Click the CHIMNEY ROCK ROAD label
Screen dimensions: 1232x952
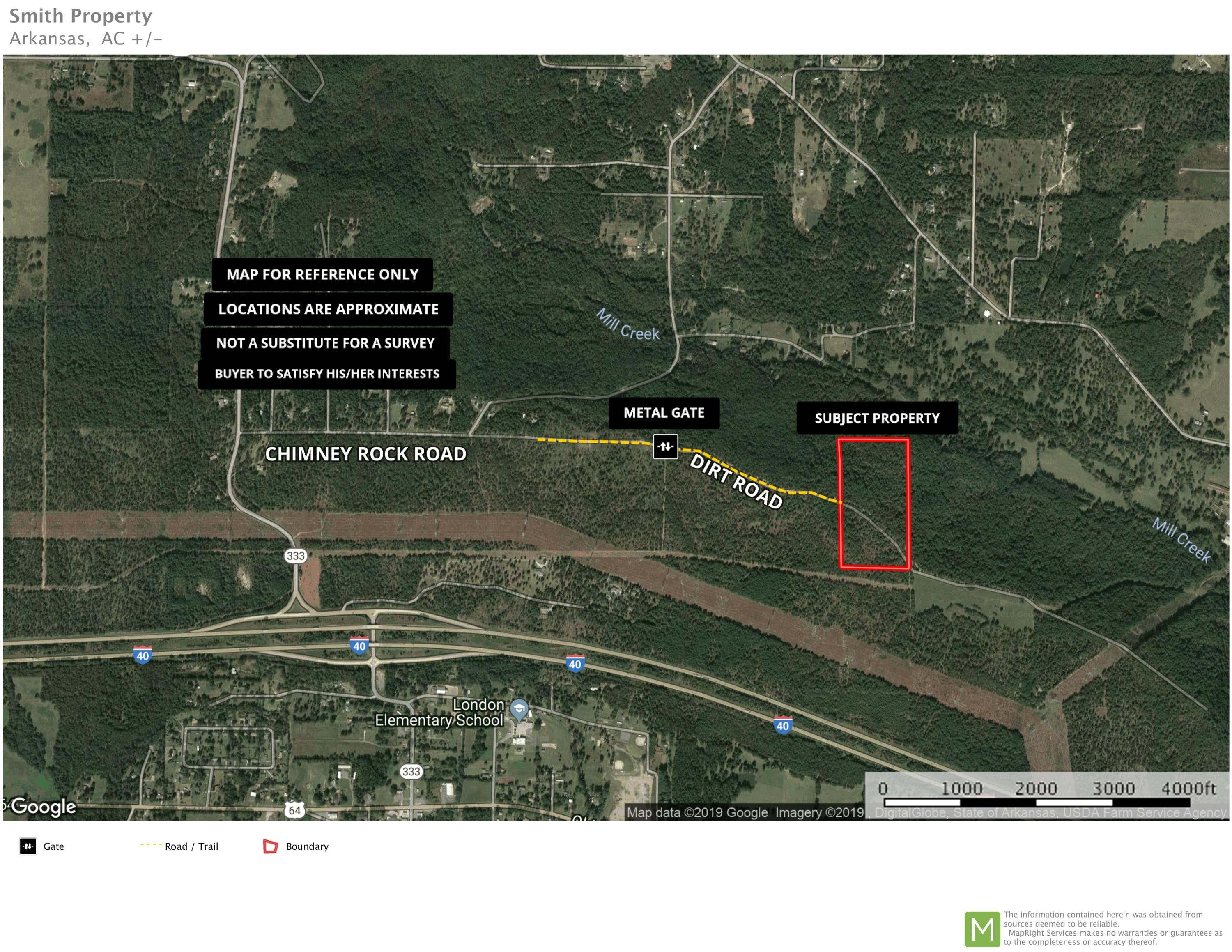tap(365, 454)
